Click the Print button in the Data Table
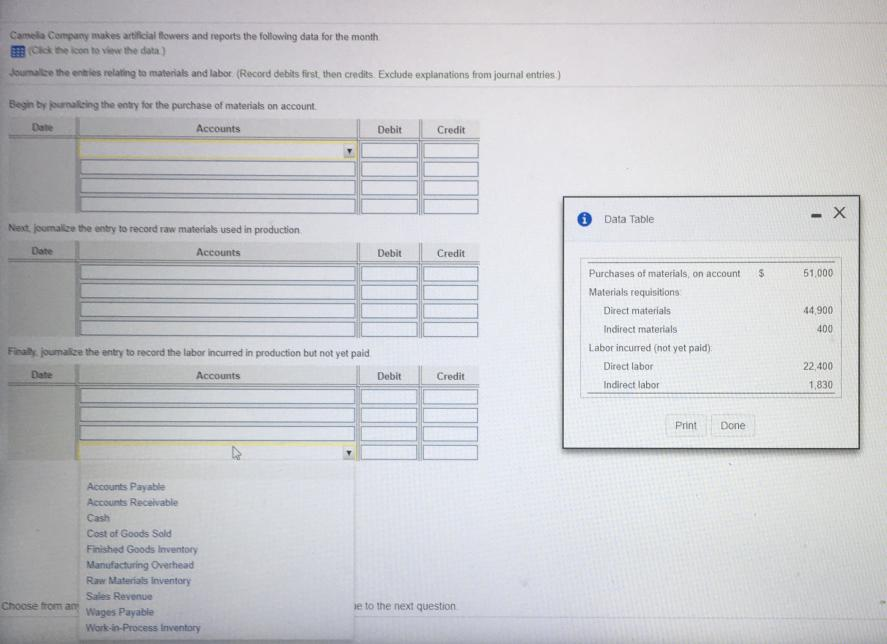This screenshot has height=644, width=887. coord(685,425)
